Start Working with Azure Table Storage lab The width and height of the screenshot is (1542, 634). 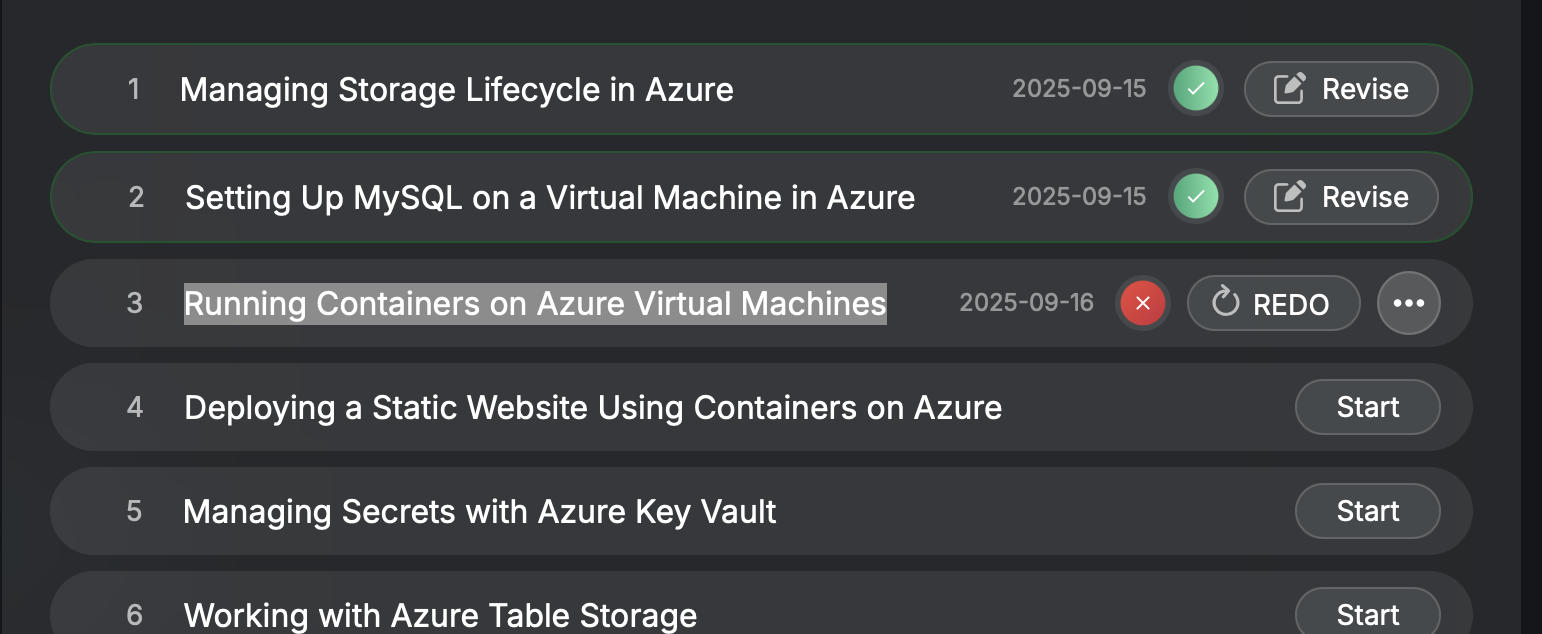click(x=1368, y=613)
